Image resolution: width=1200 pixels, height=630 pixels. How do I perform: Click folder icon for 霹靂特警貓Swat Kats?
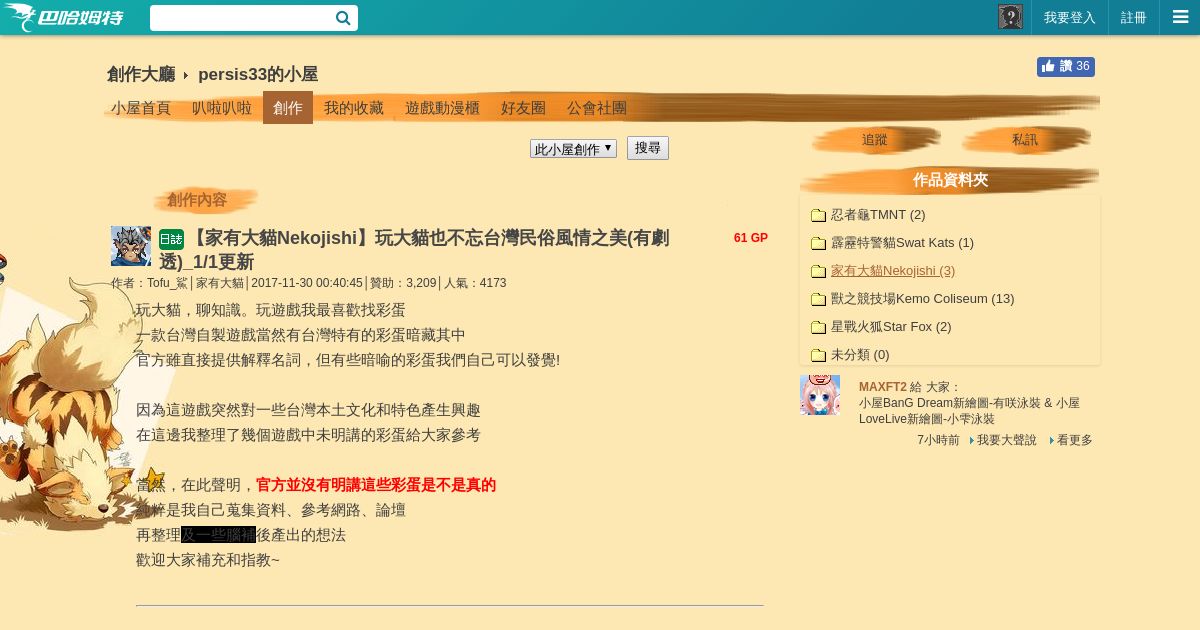click(x=818, y=243)
